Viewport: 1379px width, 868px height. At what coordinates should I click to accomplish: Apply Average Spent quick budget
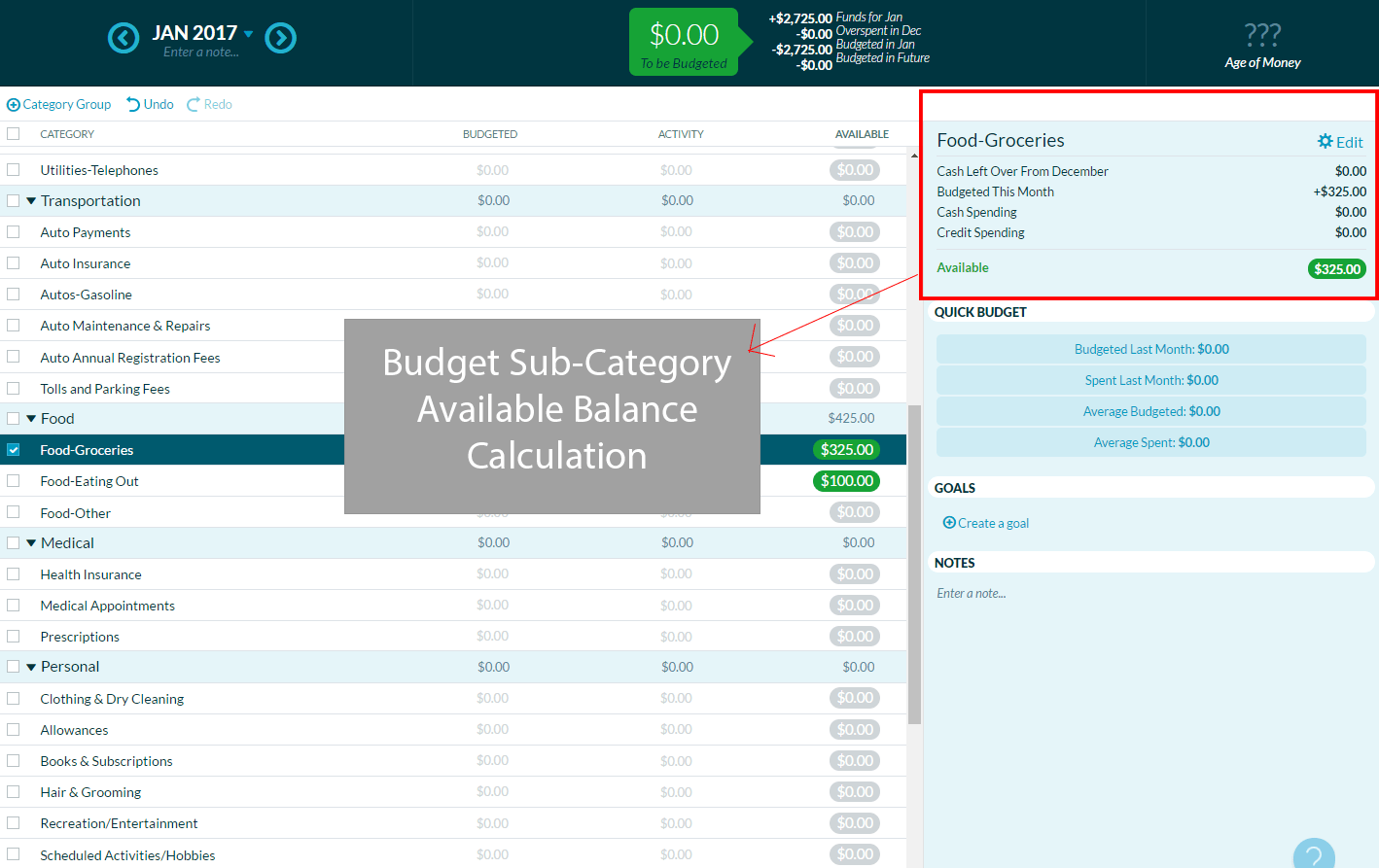1150,441
